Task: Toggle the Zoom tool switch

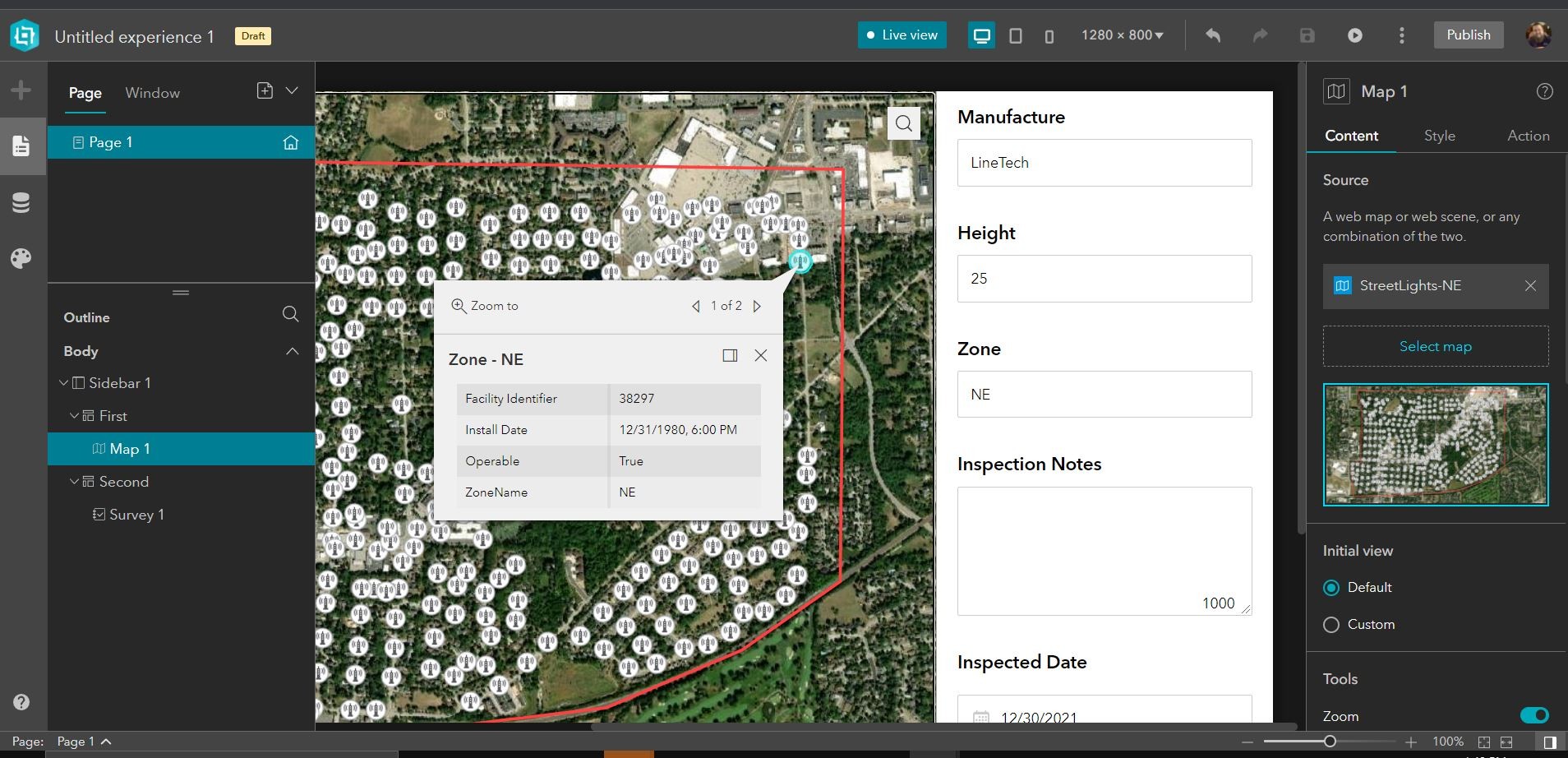Action: click(1534, 715)
